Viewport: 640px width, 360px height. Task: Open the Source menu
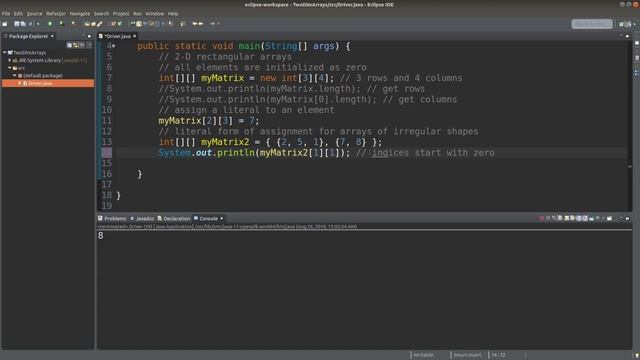coord(34,13)
